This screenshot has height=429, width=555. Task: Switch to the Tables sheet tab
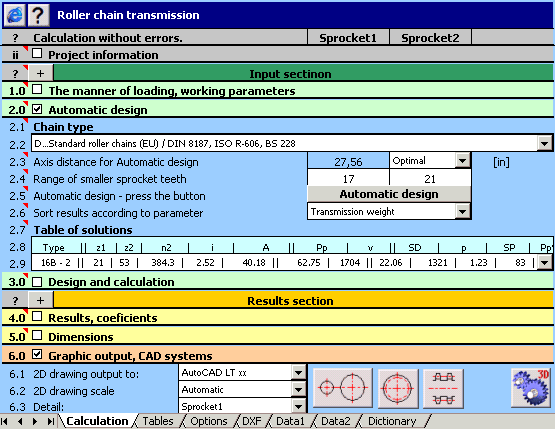158,421
